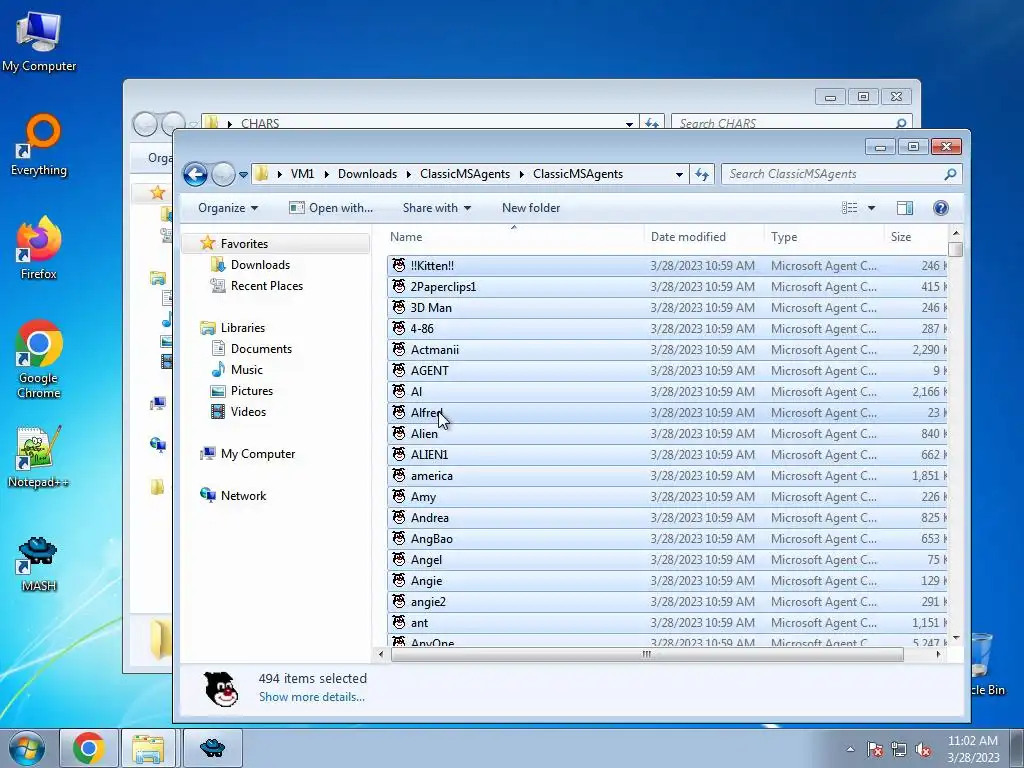The image size is (1024, 768).
Task: Open My Computer desktop icon
Action: coord(39,42)
